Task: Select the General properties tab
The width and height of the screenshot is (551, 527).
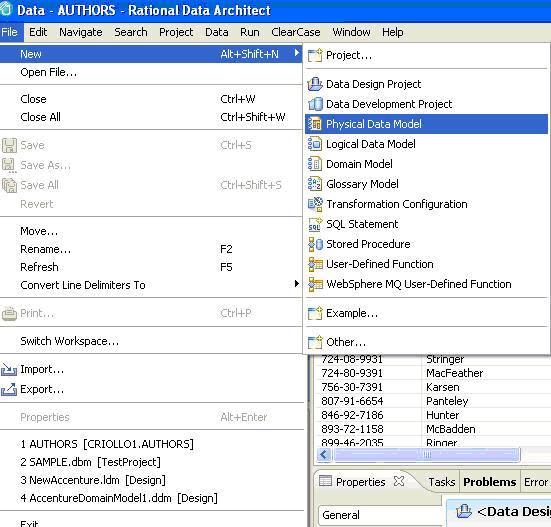Action: coord(379,515)
